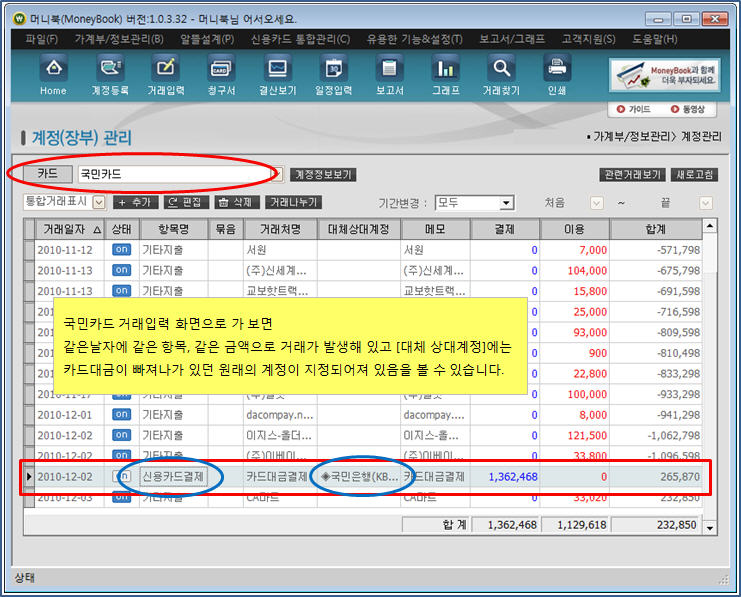Click the MoneyBook promotional banner
Image resolution: width=741 pixels, height=597 pixels.
[x=664, y=75]
